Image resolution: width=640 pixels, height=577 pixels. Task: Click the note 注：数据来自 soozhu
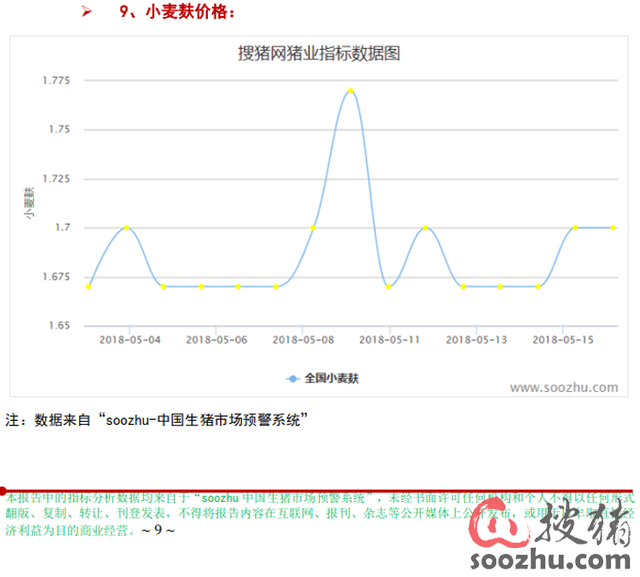pyautogui.click(x=156, y=419)
